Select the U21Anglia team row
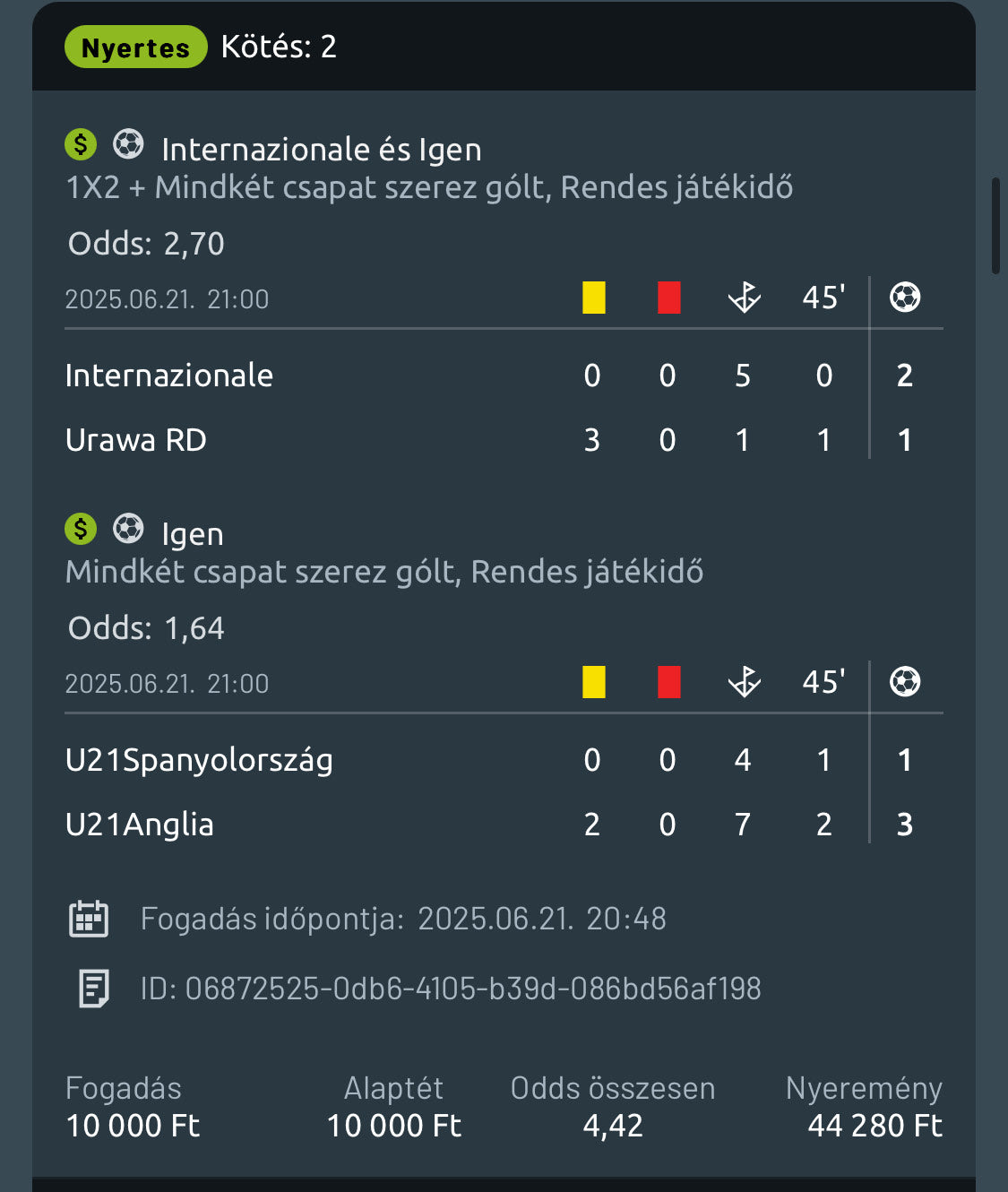Viewport: 1008px width, 1192px height. 140,825
